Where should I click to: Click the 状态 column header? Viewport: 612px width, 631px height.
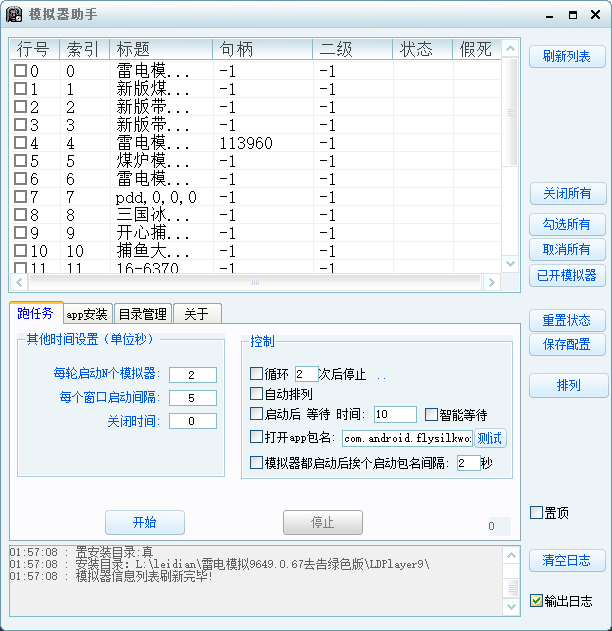(x=422, y=49)
